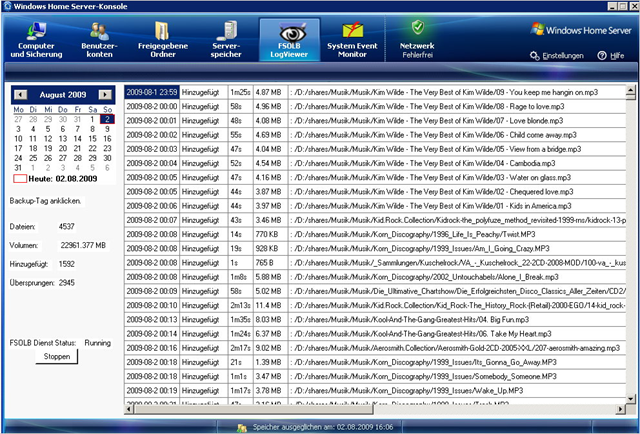
Task: Open the System Event Monitor tab
Action: (352, 40)
